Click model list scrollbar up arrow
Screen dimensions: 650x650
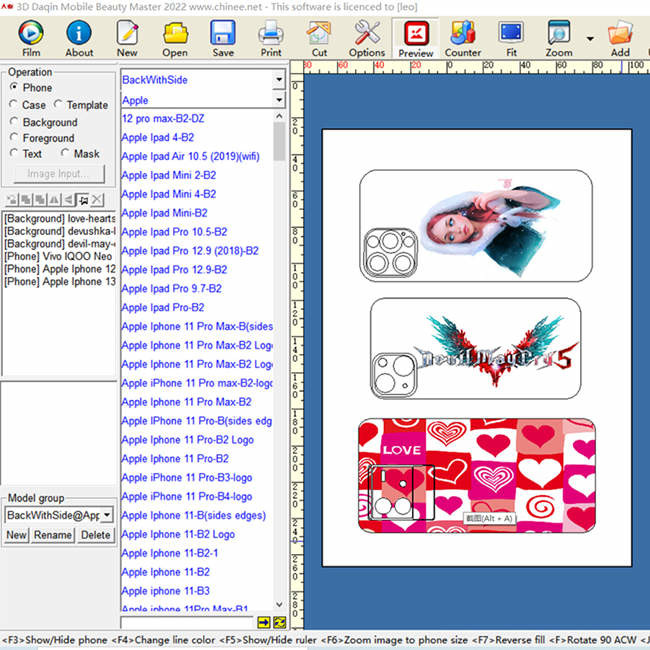[x=279, y=116]
